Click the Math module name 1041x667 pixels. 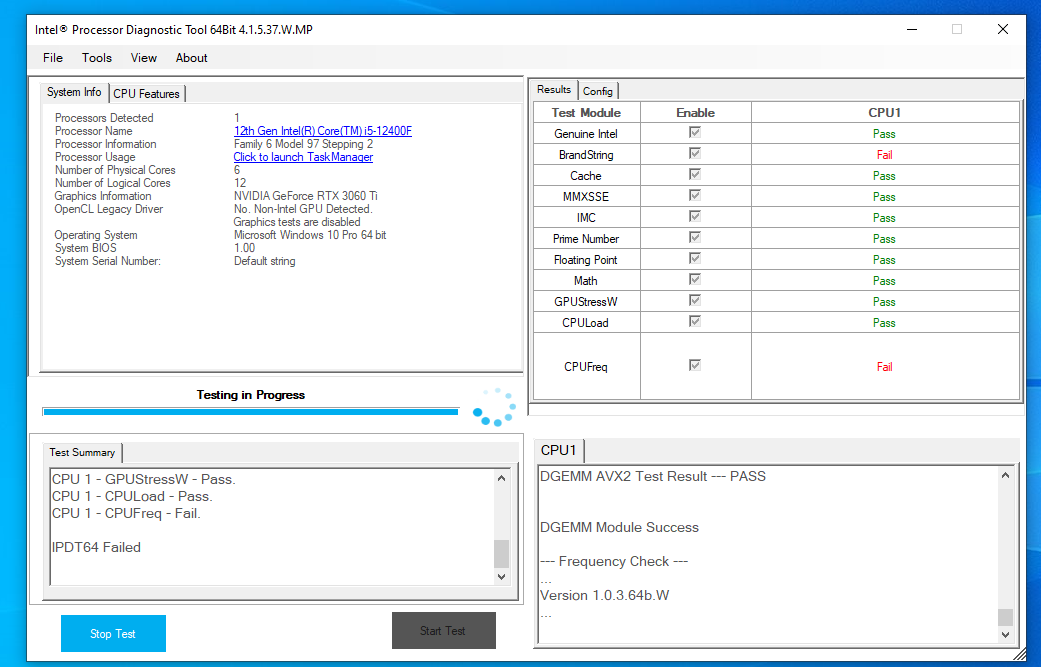586,281
